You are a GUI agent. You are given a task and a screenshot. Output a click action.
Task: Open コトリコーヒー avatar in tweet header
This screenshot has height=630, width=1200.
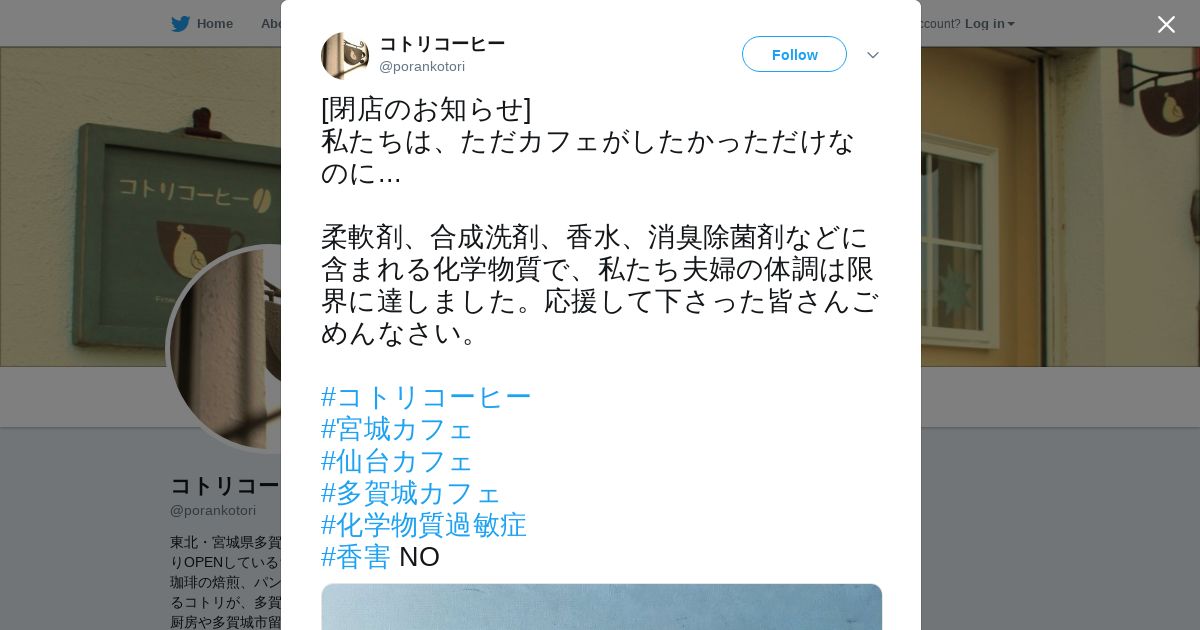[x=345, y=55]
